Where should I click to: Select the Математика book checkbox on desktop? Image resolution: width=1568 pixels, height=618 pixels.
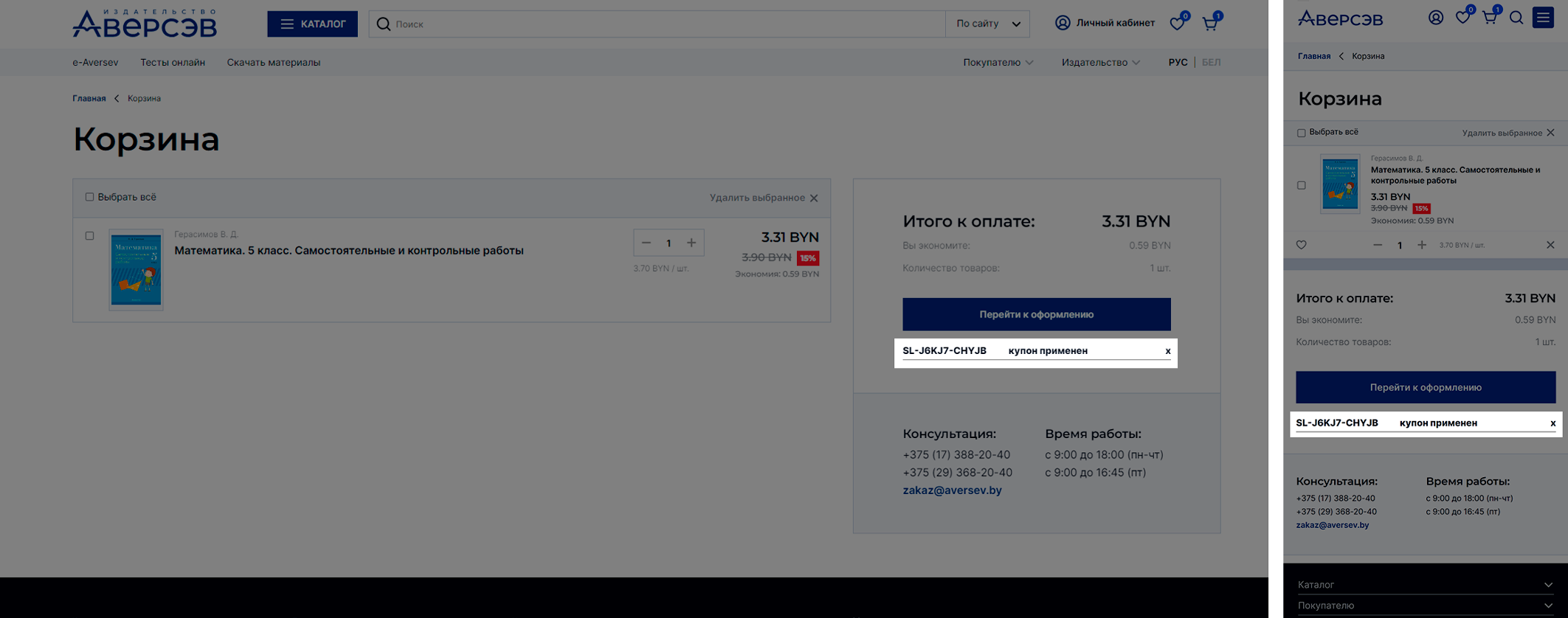[89, 236]
